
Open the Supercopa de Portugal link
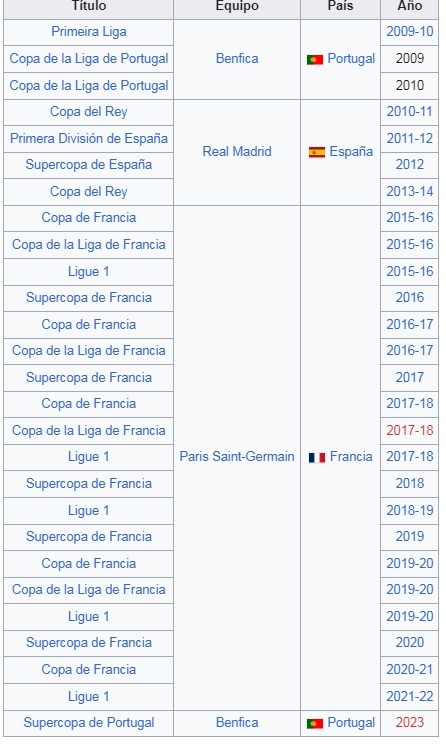pyautogui.click(x=89, y=723)
